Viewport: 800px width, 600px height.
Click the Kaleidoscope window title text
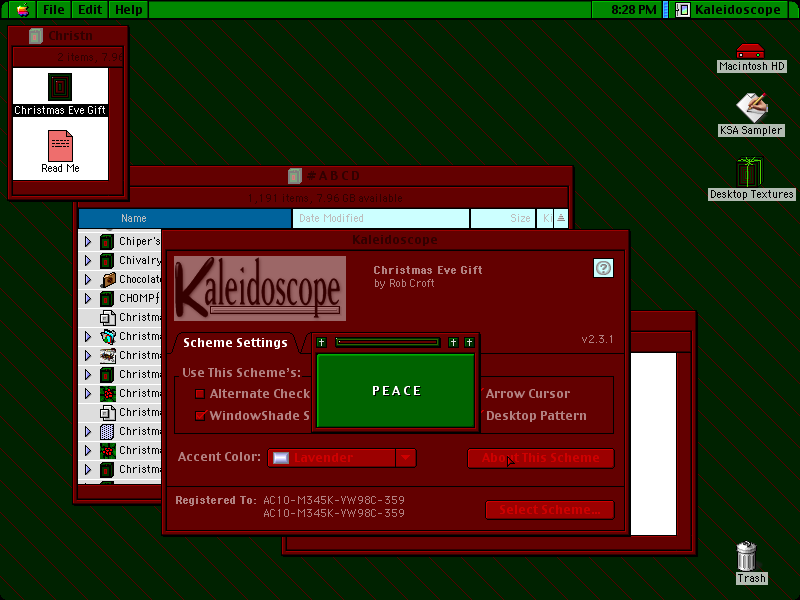tap(395, 240)
